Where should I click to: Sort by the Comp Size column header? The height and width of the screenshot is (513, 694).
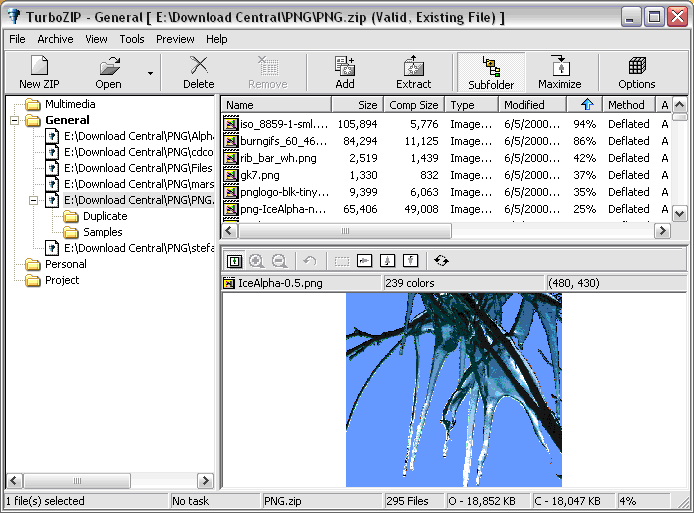[x=414, y=105]
